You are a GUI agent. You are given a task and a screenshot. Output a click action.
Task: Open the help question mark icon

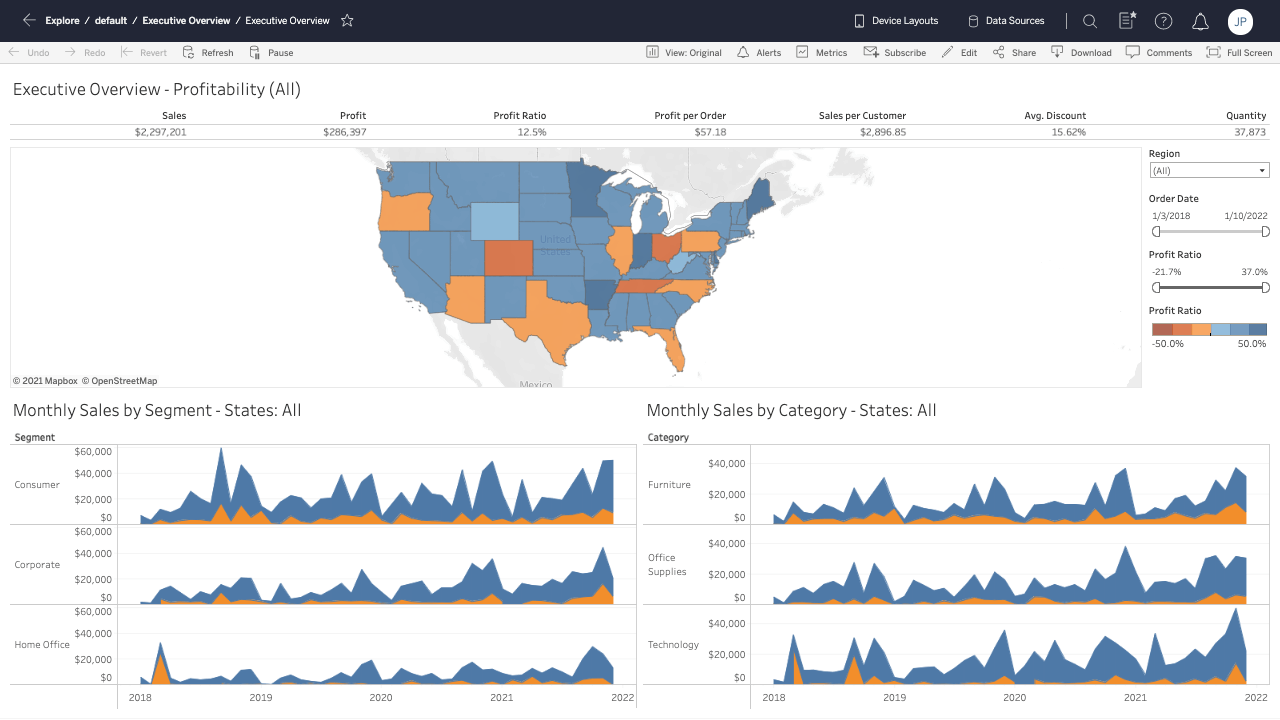tap(1163, 21)
